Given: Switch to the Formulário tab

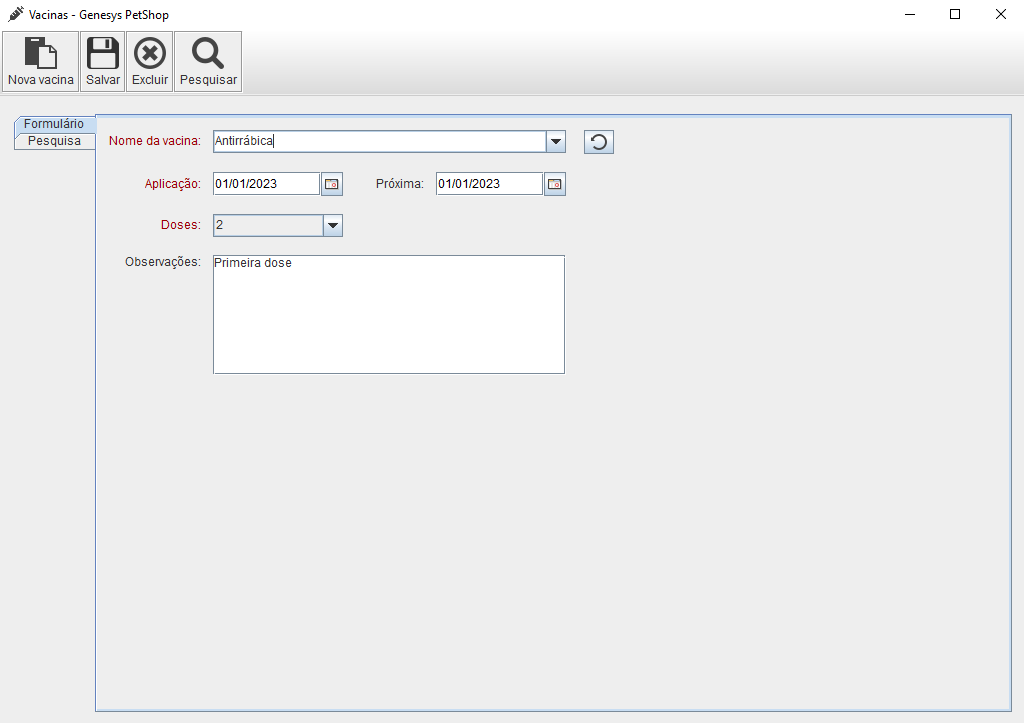Looking at the screenshot, I should [54, 124].
